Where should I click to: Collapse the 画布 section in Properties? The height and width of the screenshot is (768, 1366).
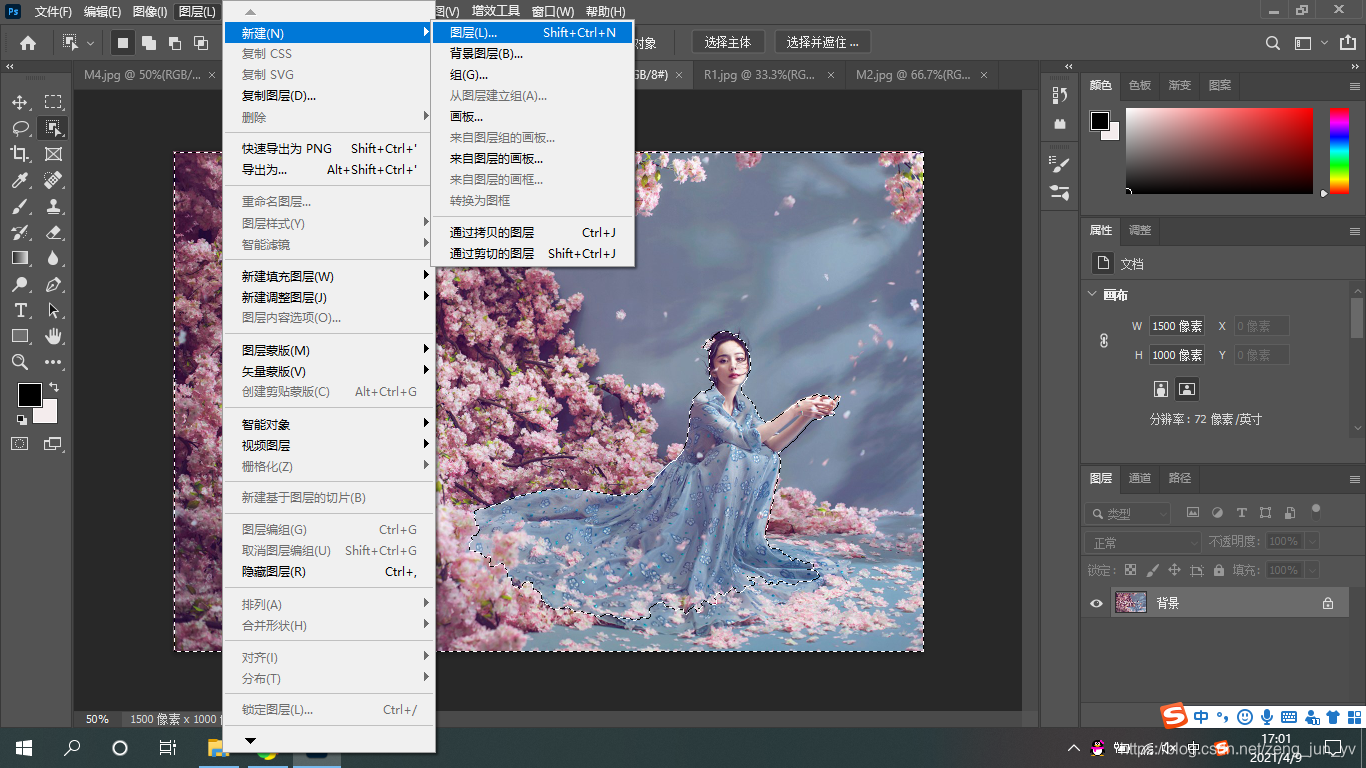(x=1093, y=293)
